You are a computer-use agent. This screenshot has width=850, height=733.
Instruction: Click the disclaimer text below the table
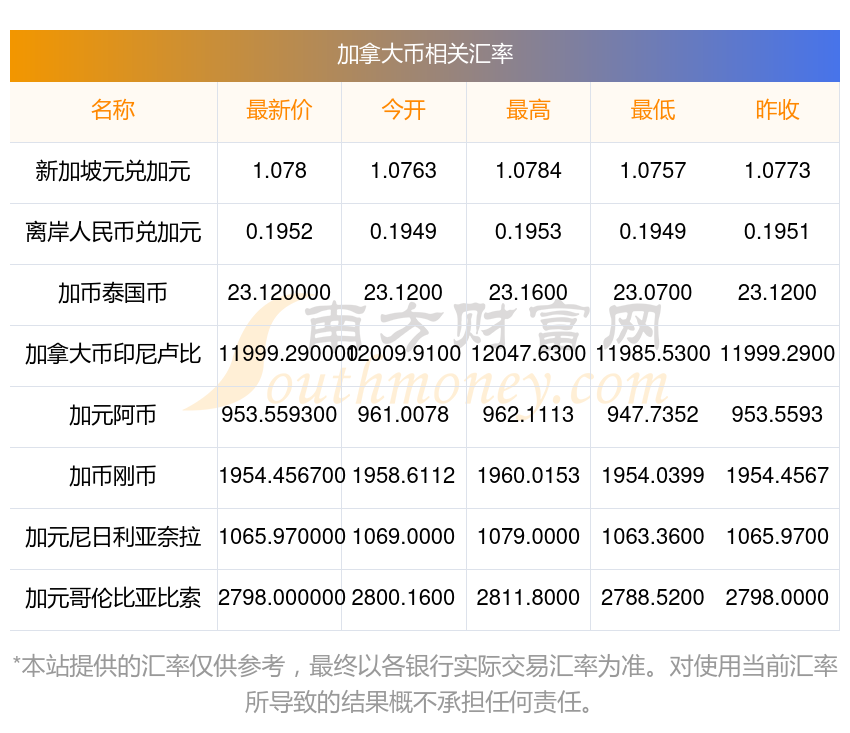click(425, 684)
